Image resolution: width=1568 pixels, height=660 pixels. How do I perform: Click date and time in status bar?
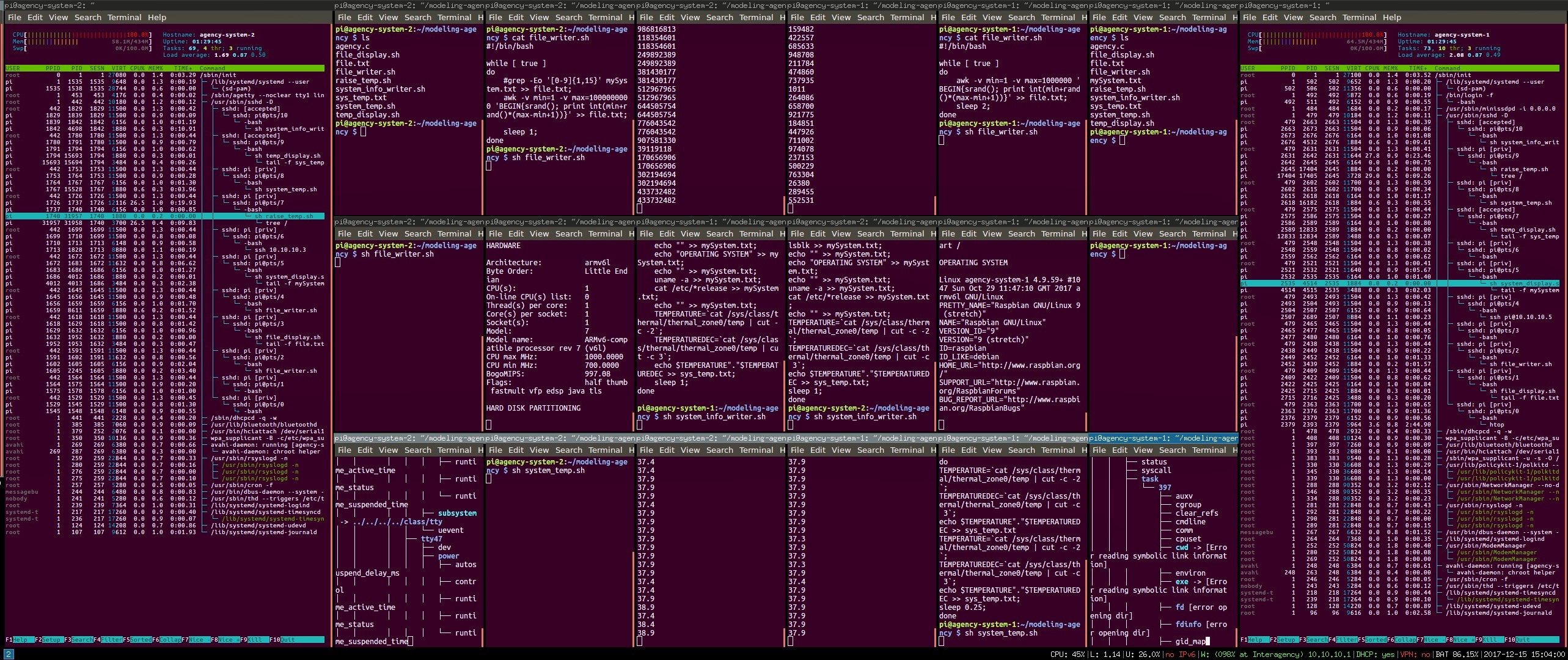[x=1524, y=654]
